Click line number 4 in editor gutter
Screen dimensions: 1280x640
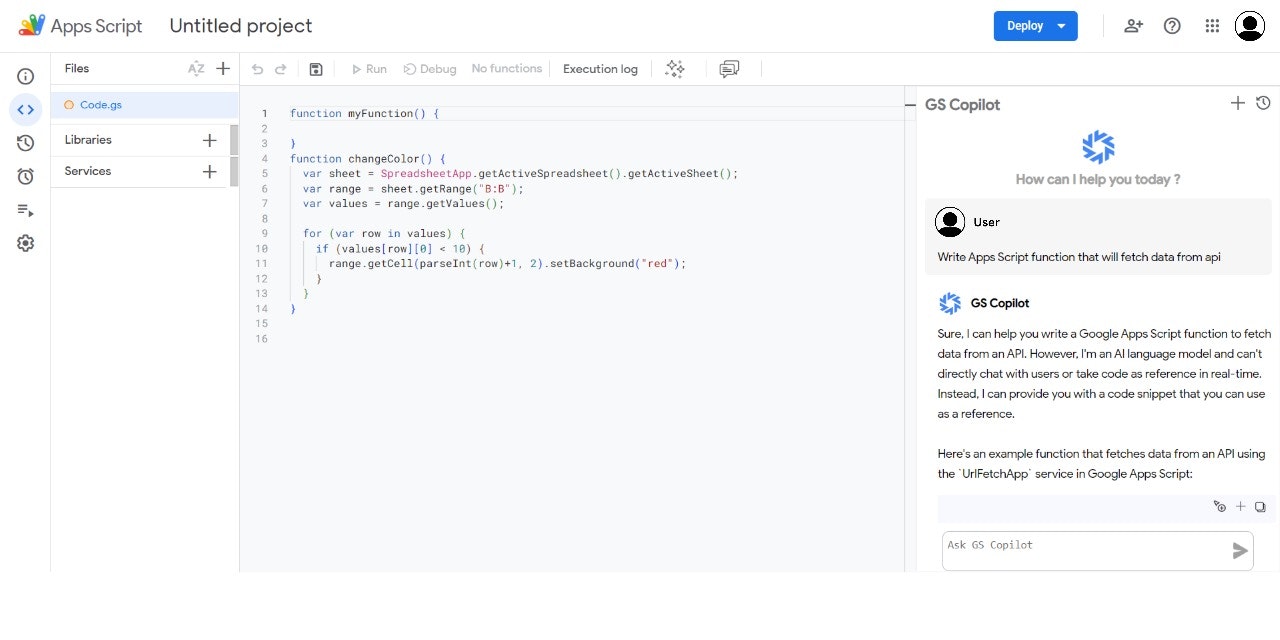(264, 159)
